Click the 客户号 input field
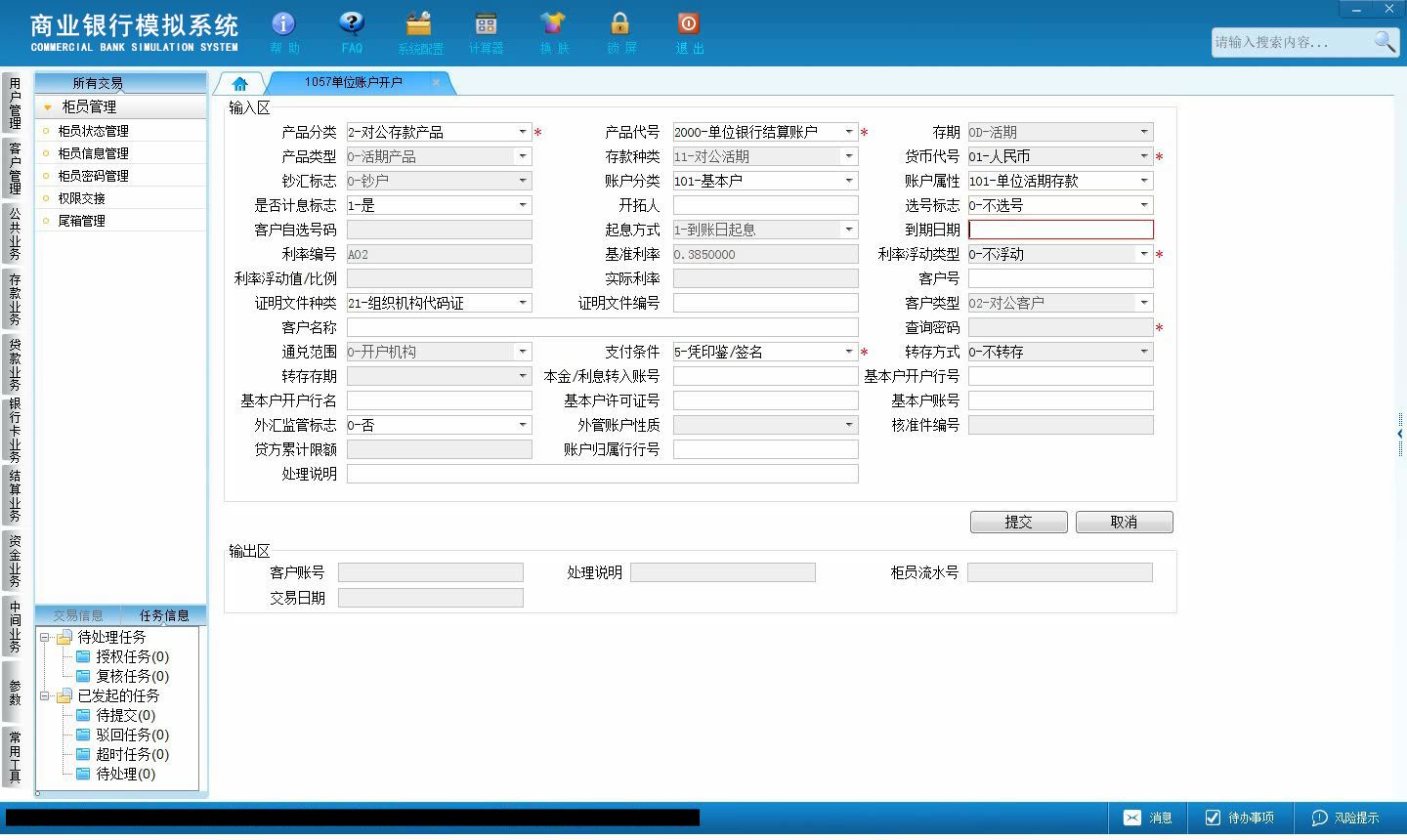 click(x=1061, y=278)
